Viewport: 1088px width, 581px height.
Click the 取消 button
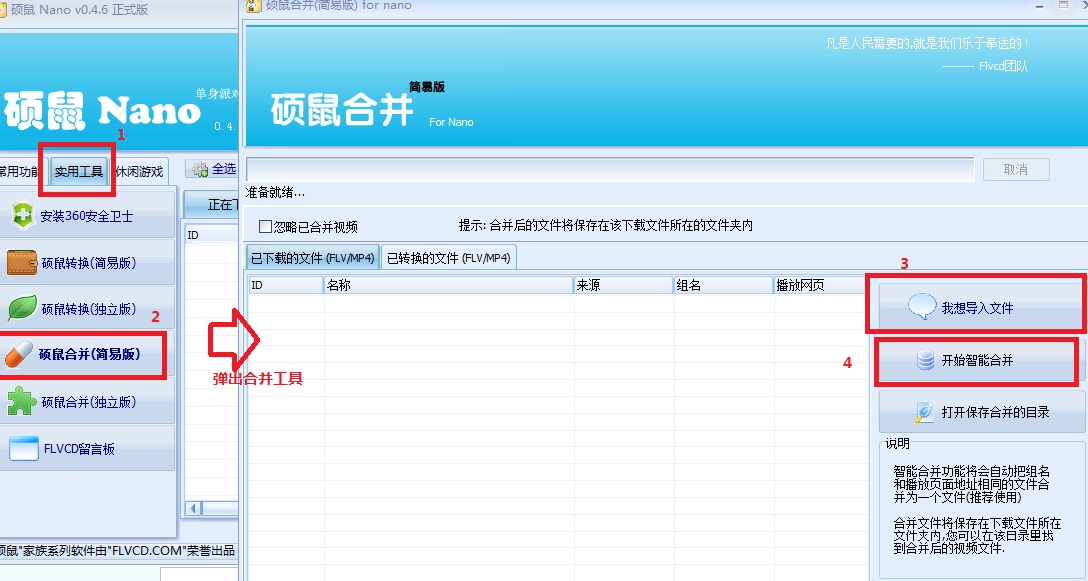(1016, 169)
